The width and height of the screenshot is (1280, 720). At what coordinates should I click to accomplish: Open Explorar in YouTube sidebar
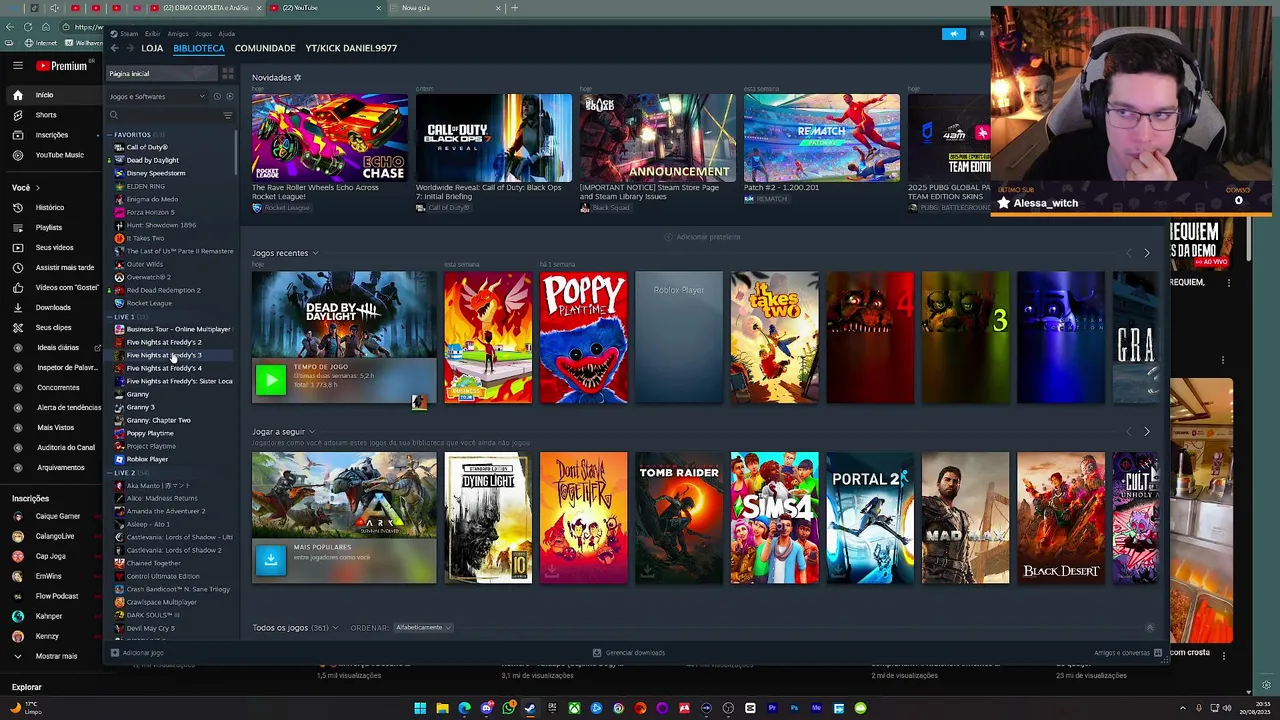pos(27,688)
